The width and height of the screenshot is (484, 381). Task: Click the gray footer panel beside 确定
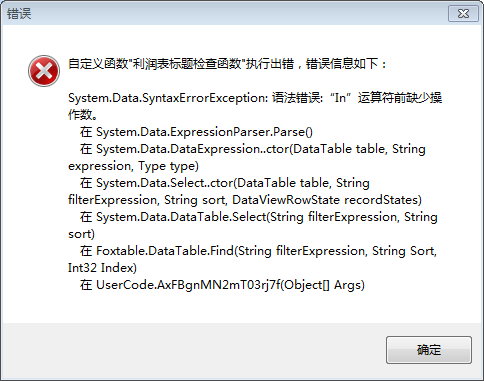193,351
